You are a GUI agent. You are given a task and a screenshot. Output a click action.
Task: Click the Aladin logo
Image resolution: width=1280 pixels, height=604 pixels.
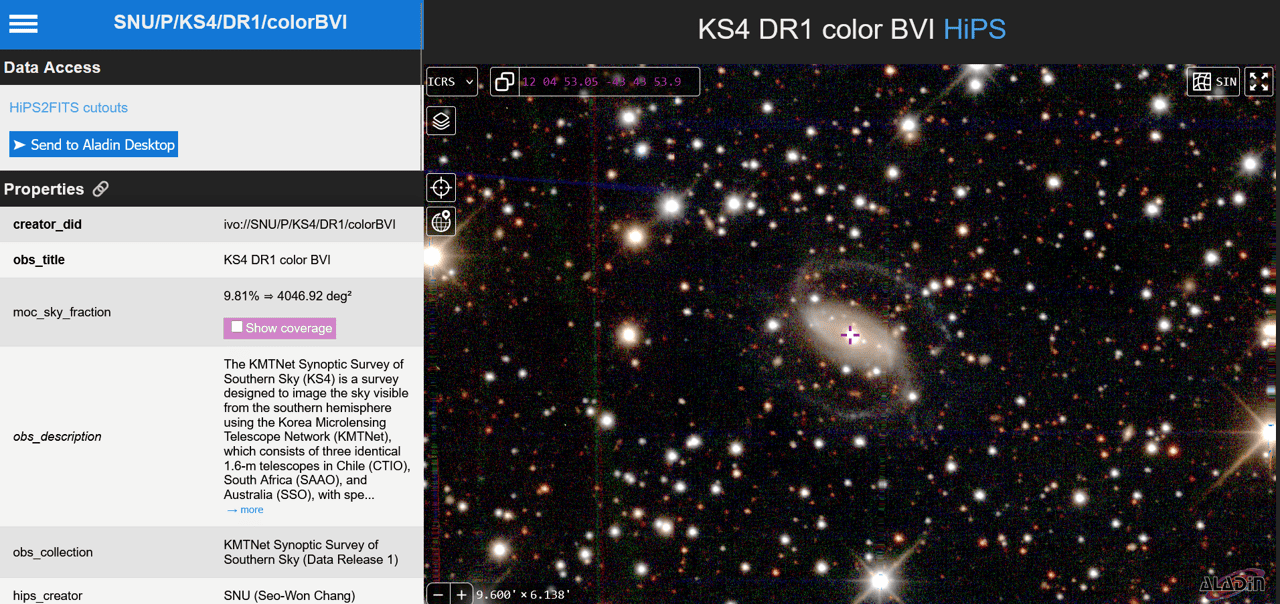[x=1233, y=584]
